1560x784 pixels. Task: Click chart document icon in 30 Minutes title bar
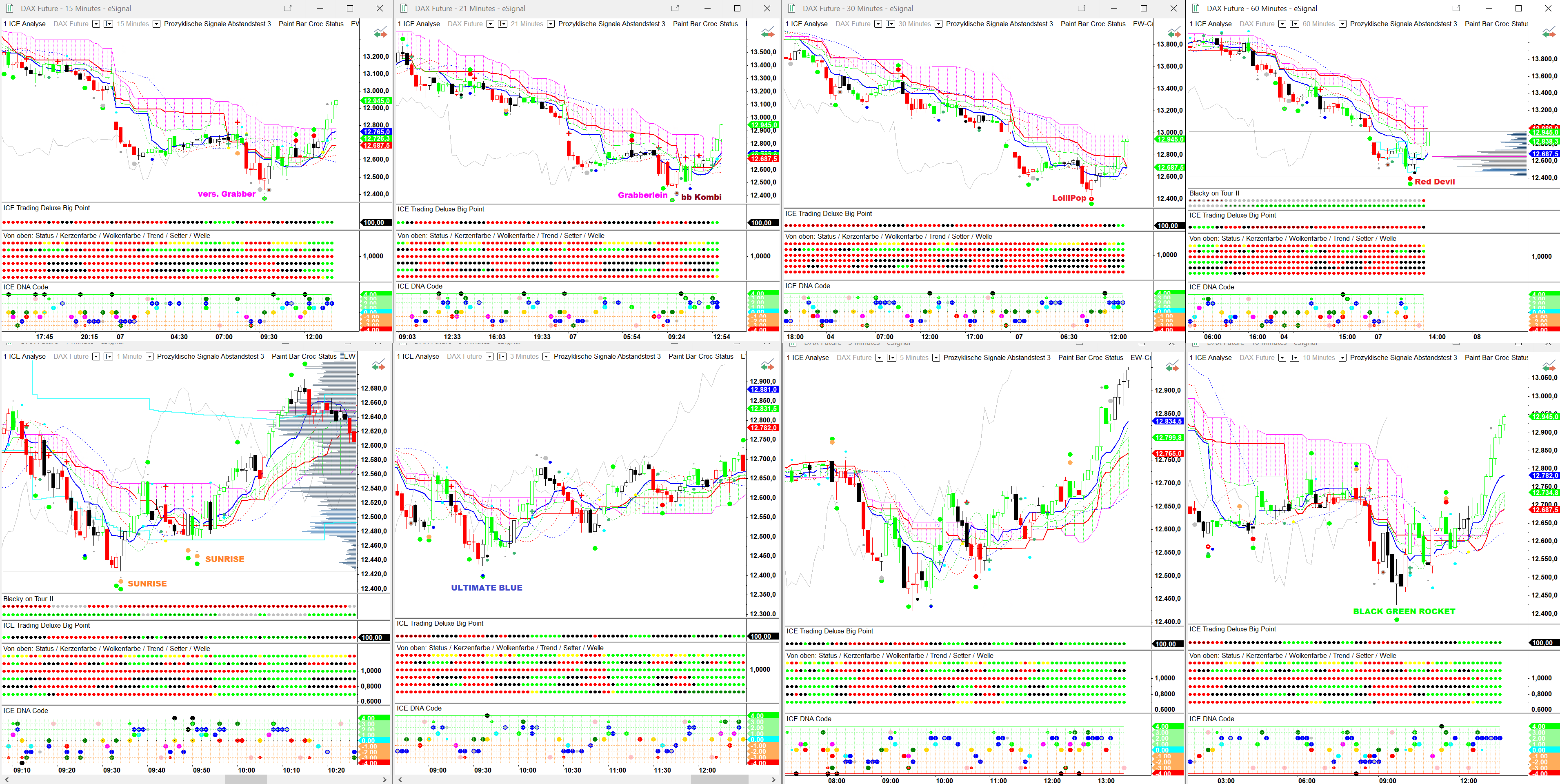[x=791, y=9]
